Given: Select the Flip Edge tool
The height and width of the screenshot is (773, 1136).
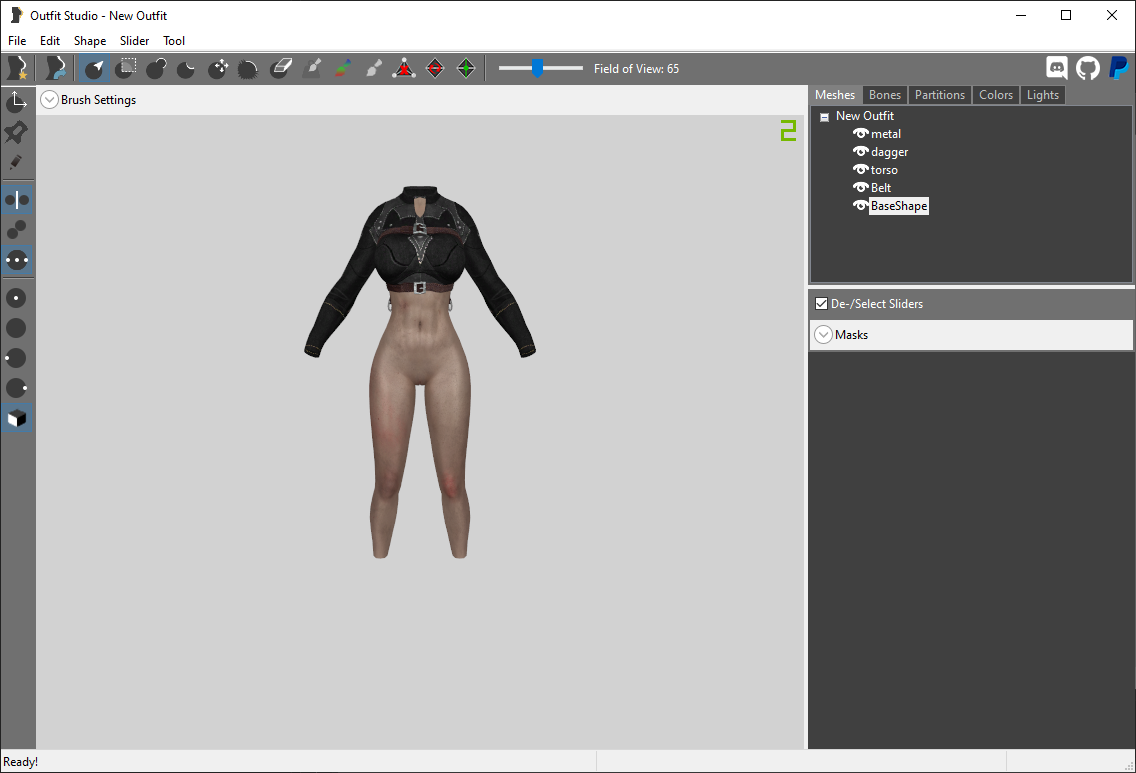Looking at the screenshot, I should (435, 68).
